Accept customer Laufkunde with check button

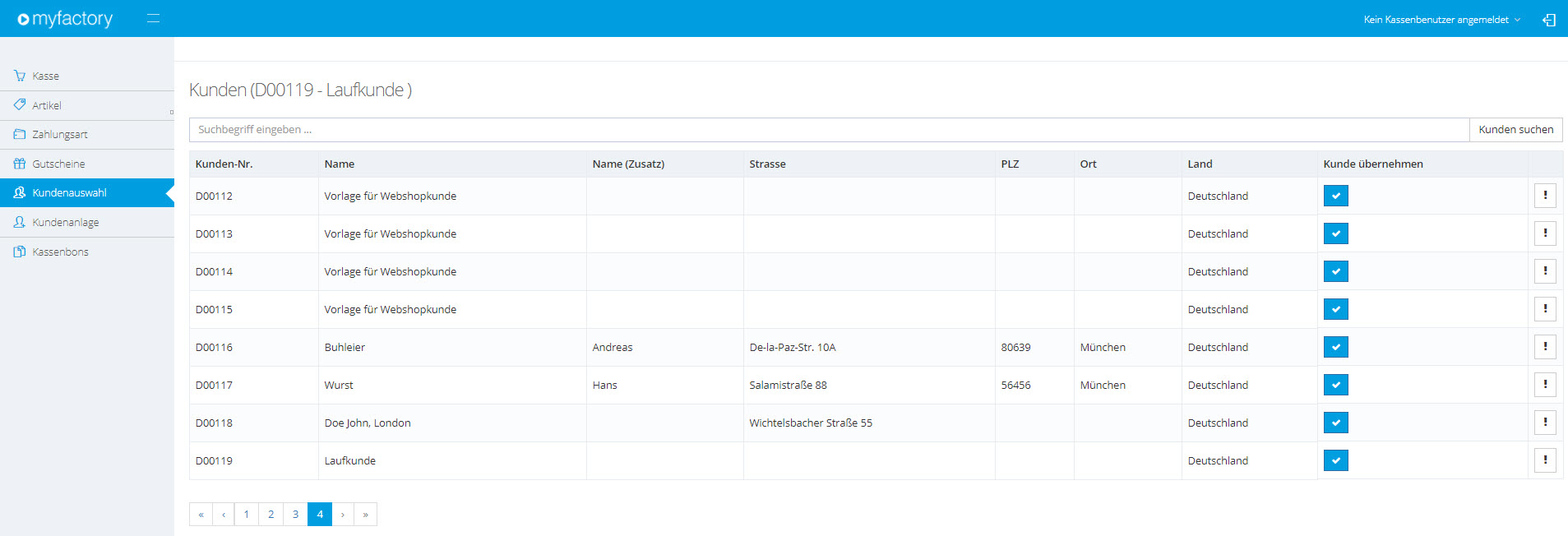pyautogui.click(x=1335, y=460)
